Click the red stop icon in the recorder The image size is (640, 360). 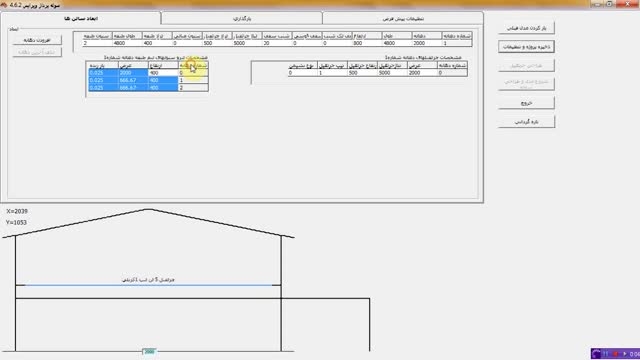(x=615, y=354)
